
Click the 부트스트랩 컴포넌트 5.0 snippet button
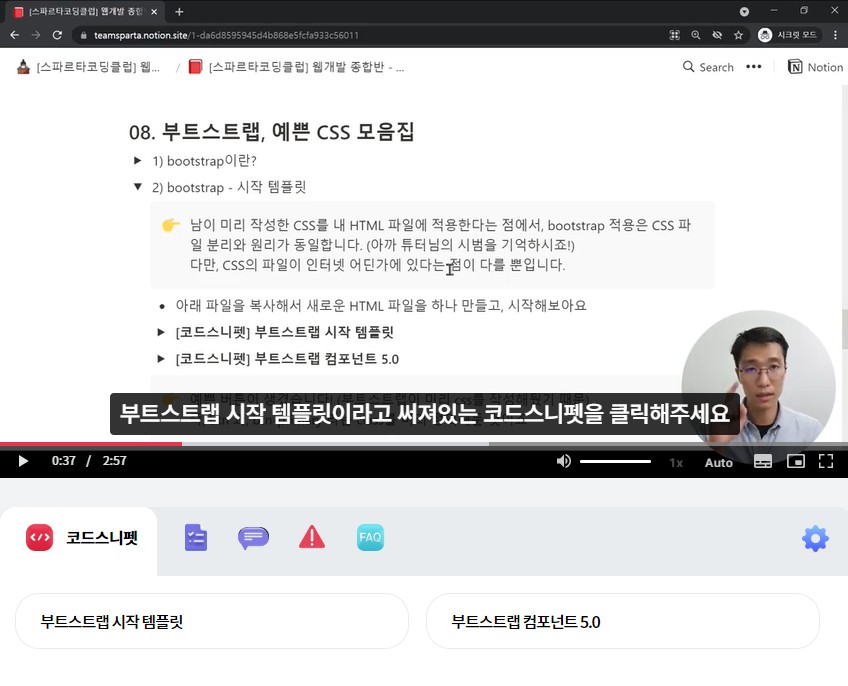pos(622,621)
